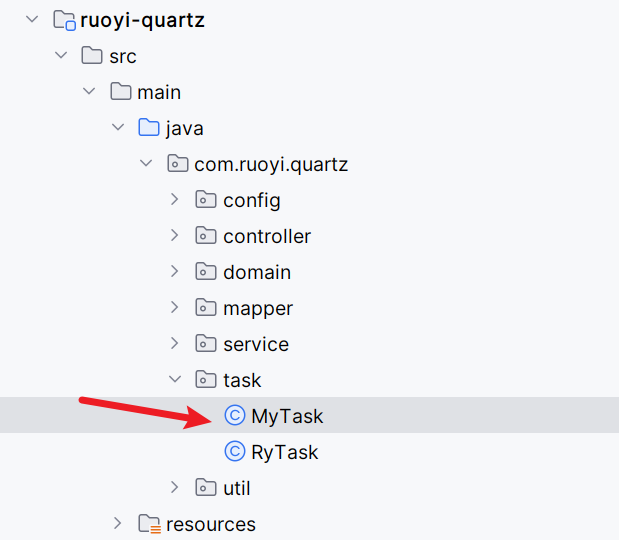Click the java source root folder icon

pyautogui.click(x=149, y=128)
